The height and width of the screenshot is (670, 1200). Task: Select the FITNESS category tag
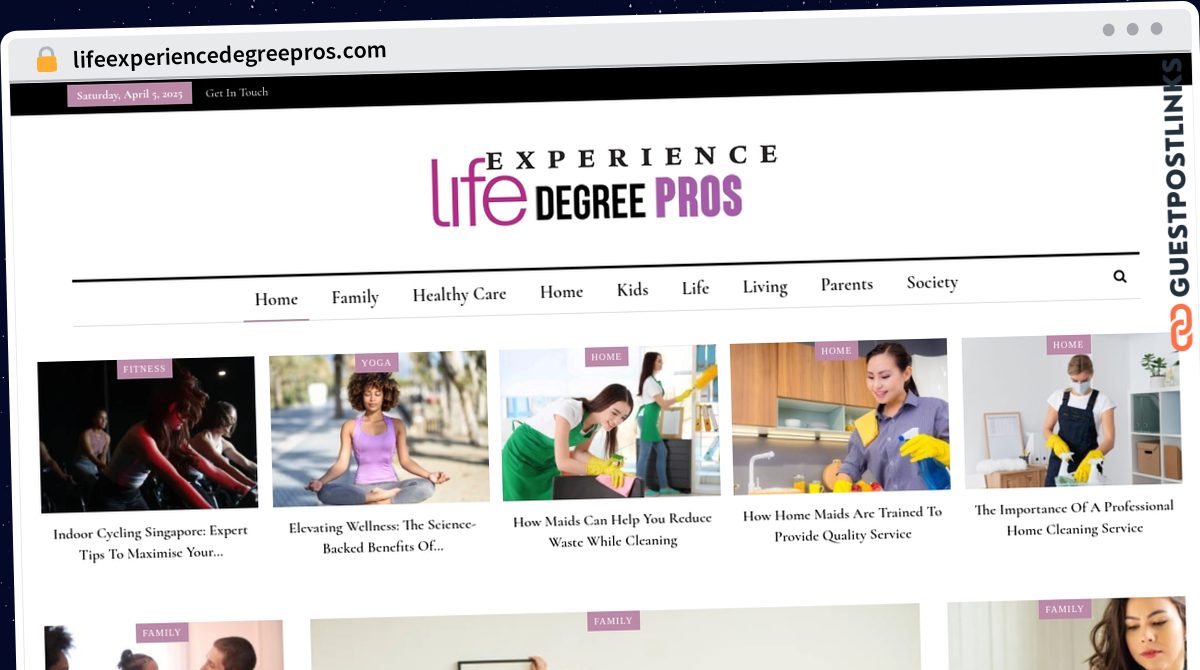pos(144,369)
